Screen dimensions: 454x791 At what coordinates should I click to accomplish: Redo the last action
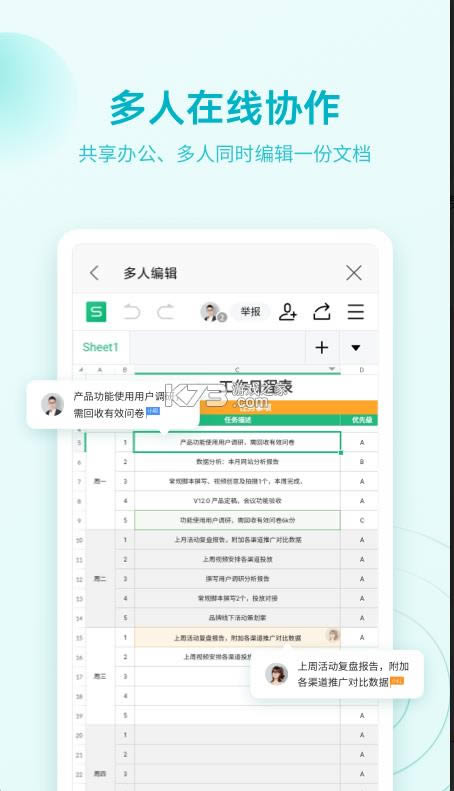(165, 312)
